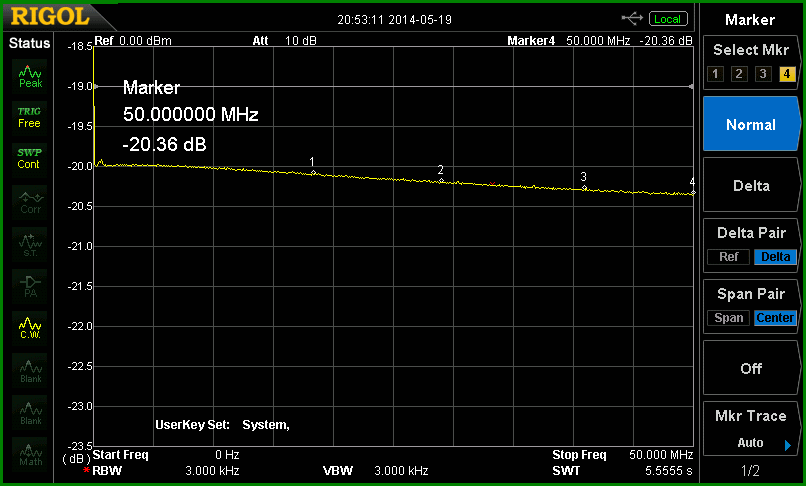
Task: Click the RIGOL logo
Action: (50, 17)
